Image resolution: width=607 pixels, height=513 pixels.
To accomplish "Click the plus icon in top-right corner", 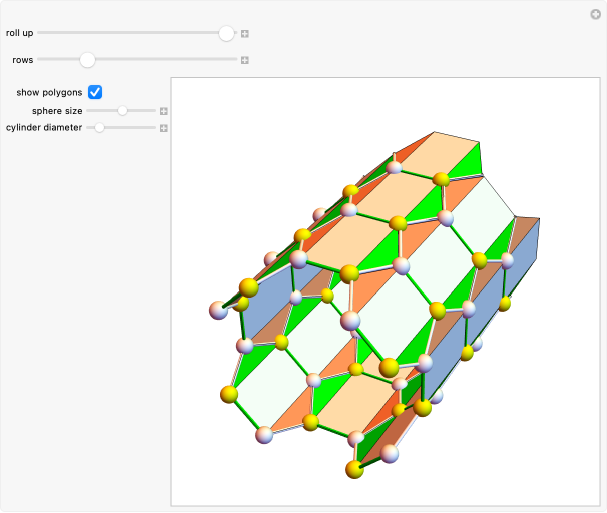I will click(595, 14).
